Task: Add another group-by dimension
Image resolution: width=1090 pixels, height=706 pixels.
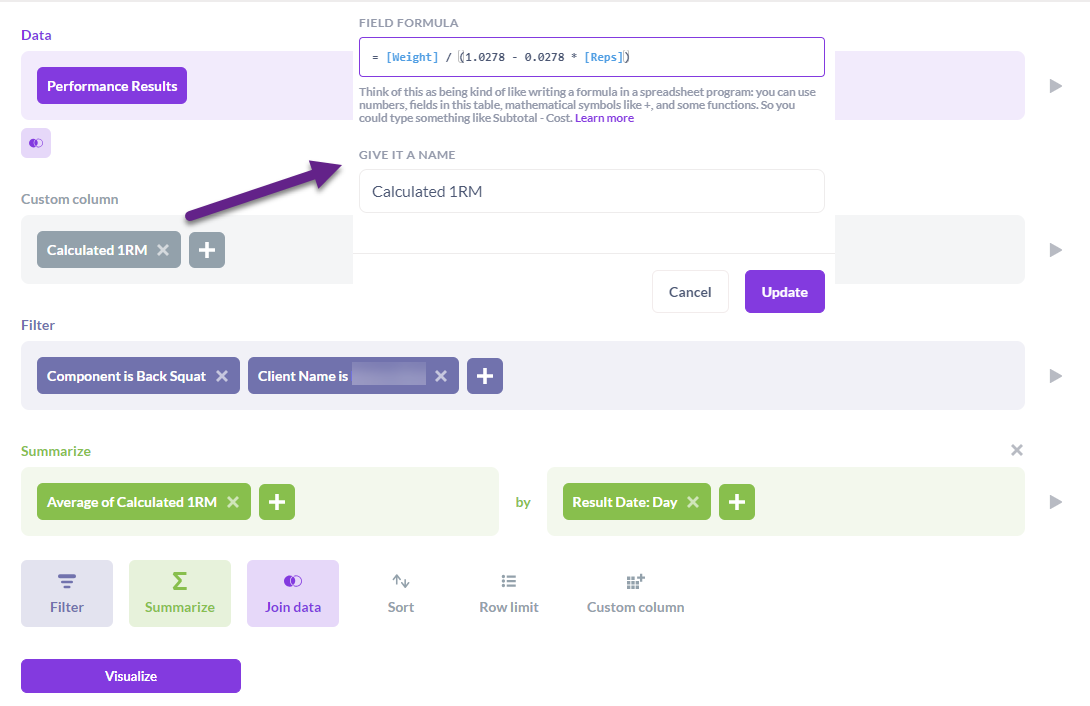Action: click(737, 502)
